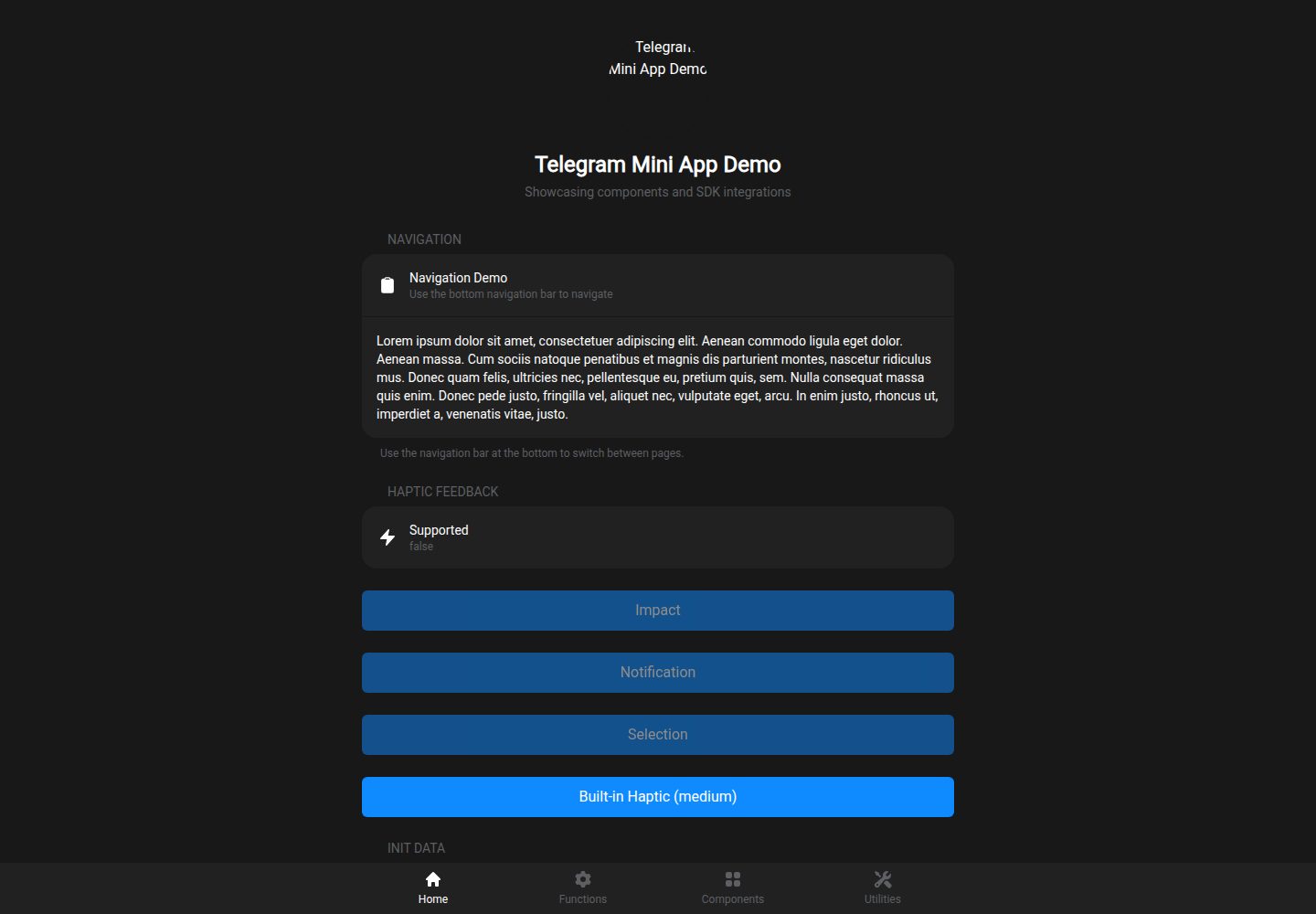Click the clipboard icon beside Navigation Demo
1316x914 pixels.
tap(387, 285)
